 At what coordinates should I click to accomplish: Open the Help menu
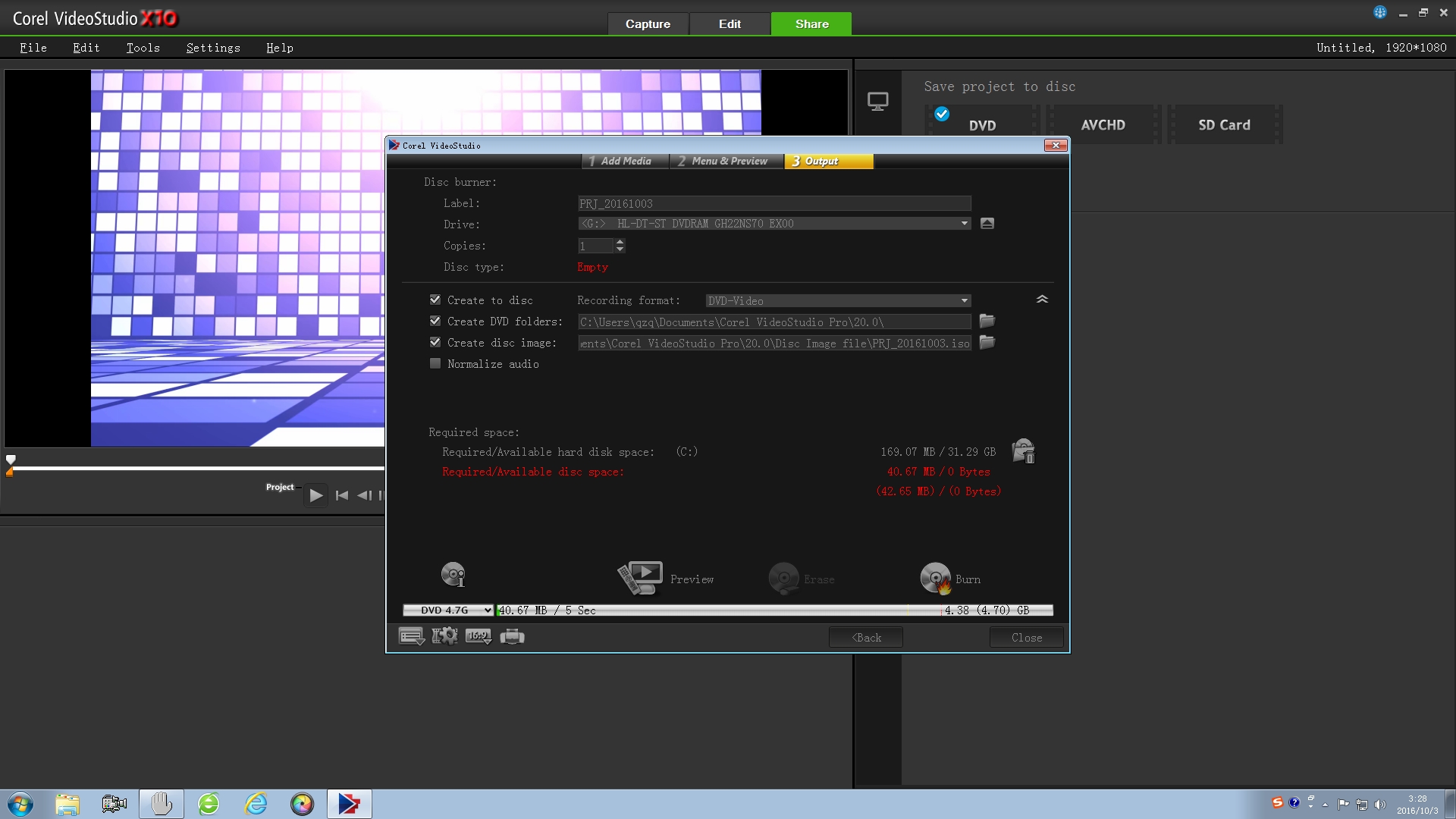pos(280,48)
